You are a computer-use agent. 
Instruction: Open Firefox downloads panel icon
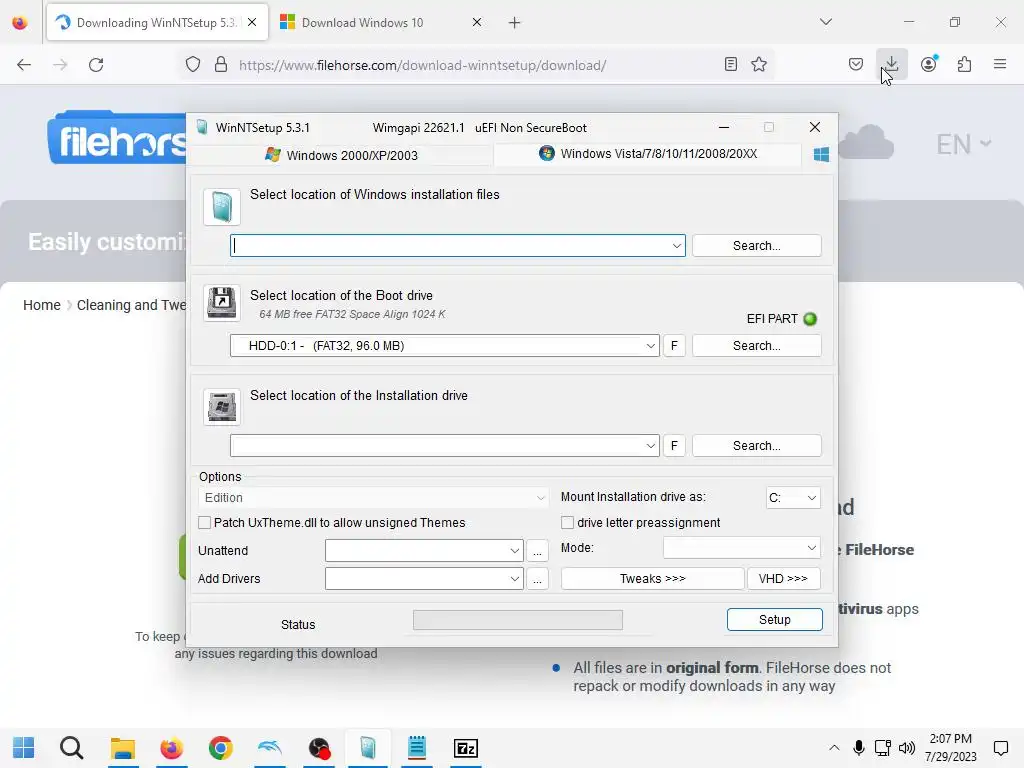pos(891,64)
